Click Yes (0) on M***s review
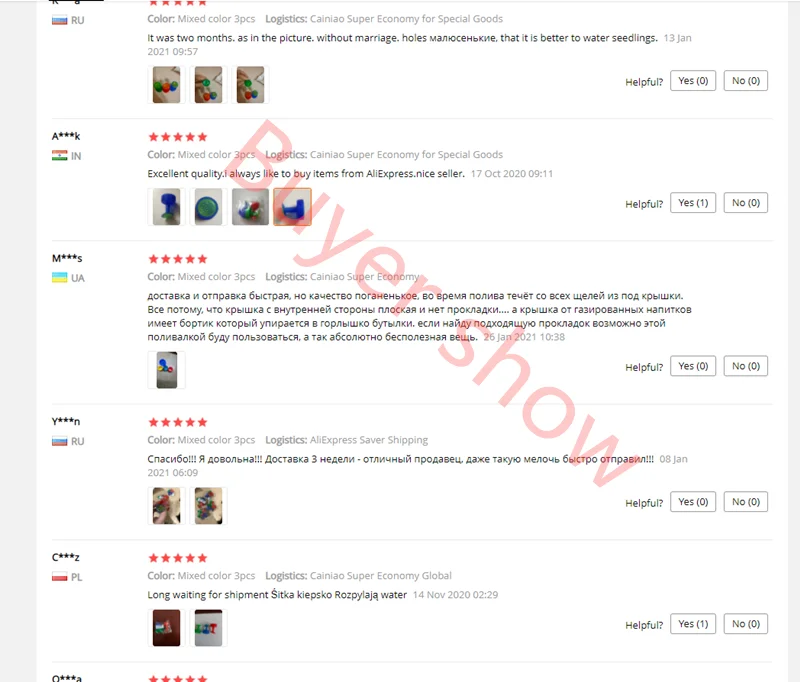The image size is (800, 682). point(693,366)
